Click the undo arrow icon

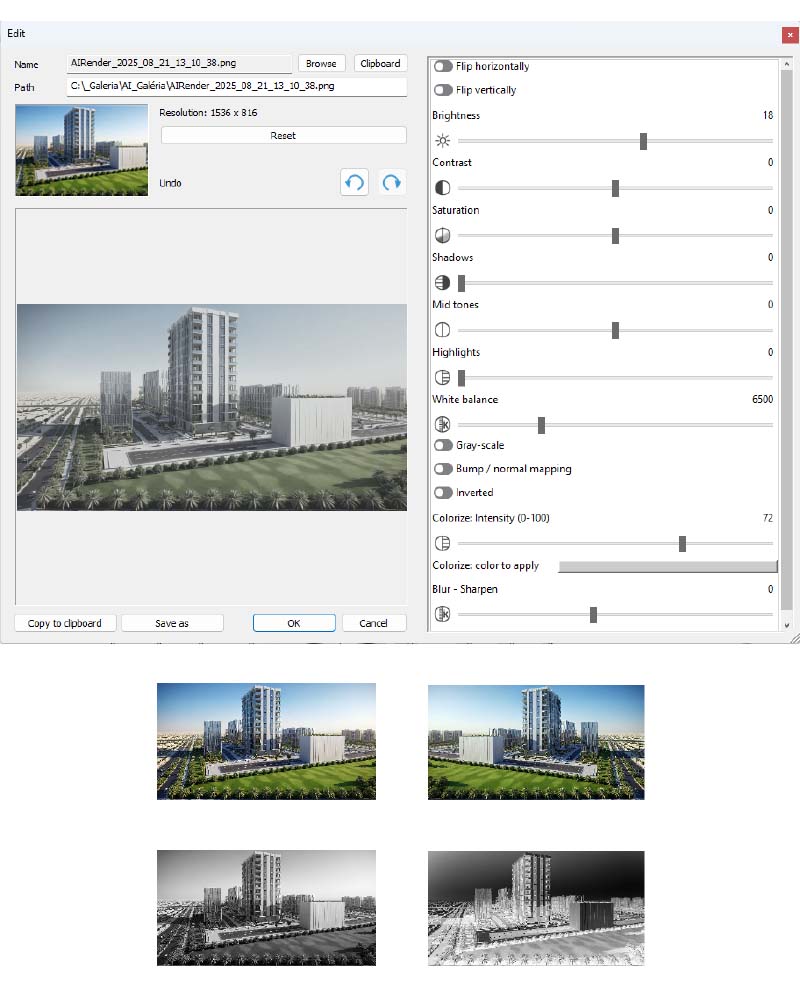(354, 182)
